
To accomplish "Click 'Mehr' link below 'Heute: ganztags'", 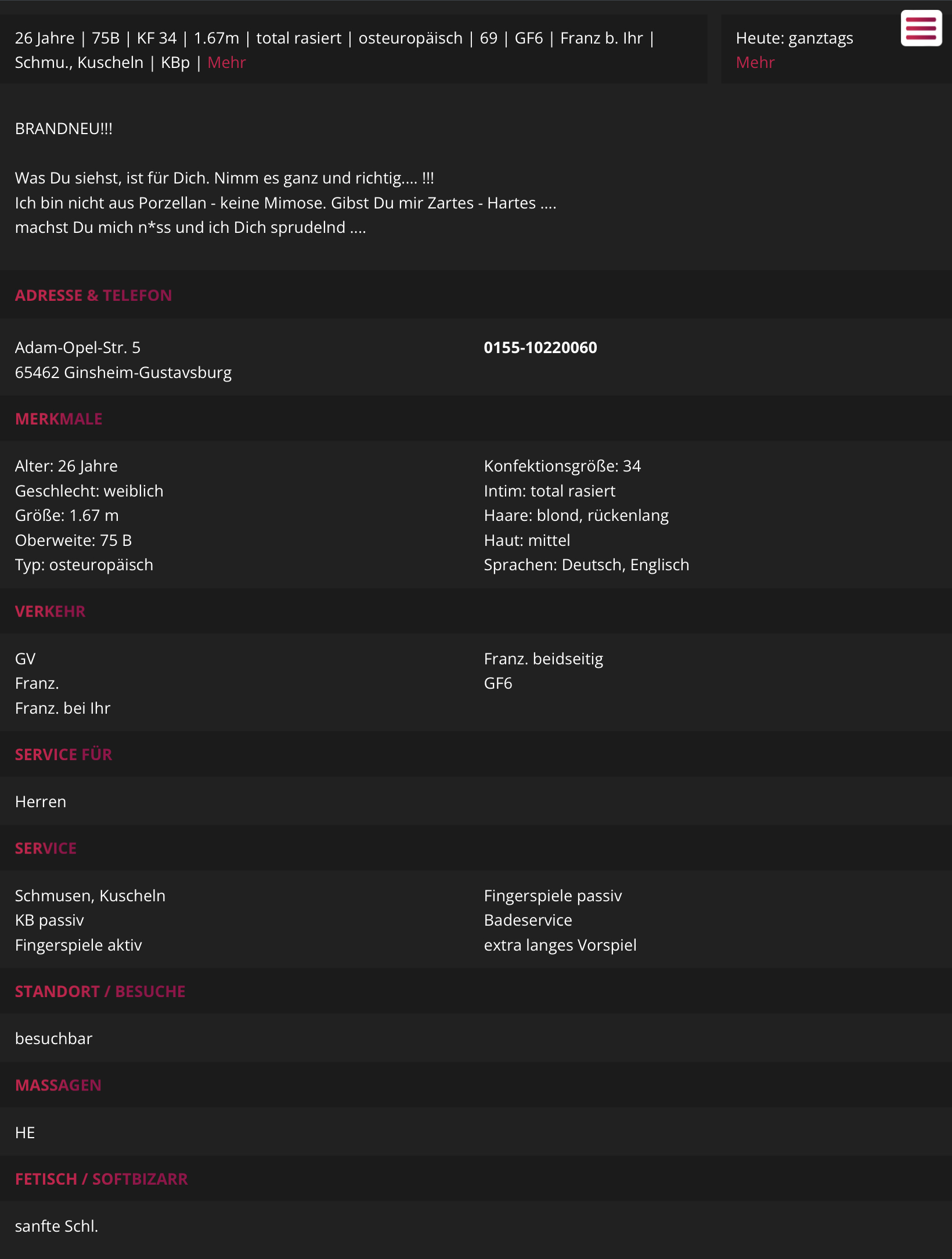I will point(755,63).
